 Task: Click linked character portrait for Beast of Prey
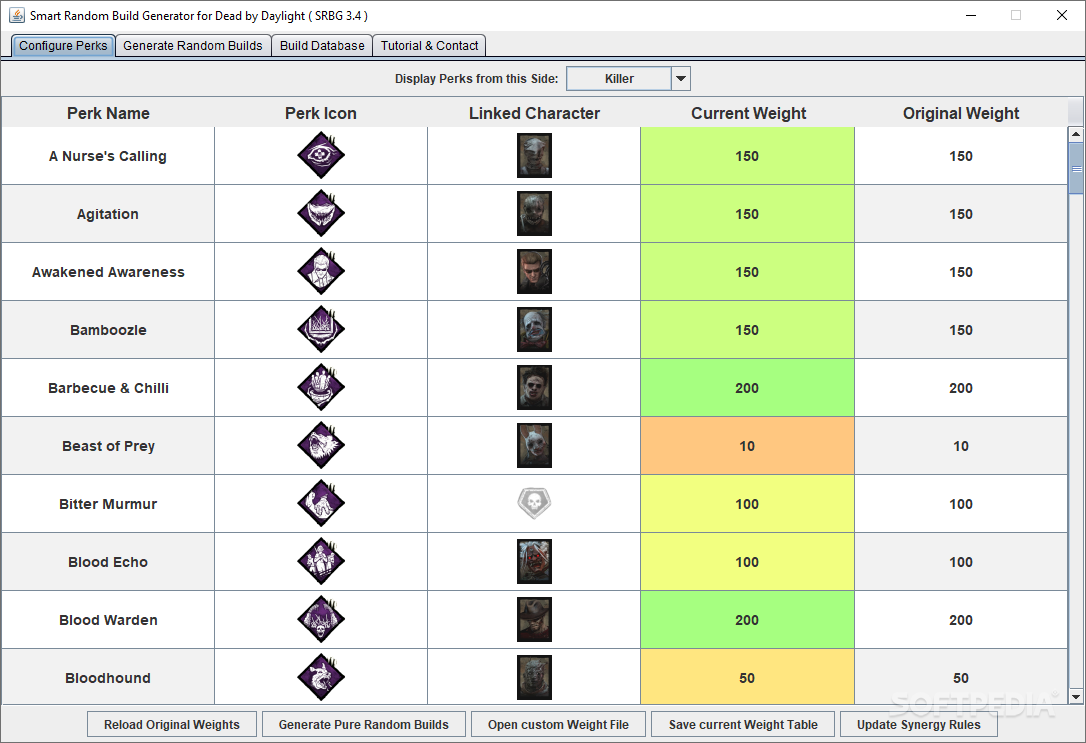(x=534, y=446)
